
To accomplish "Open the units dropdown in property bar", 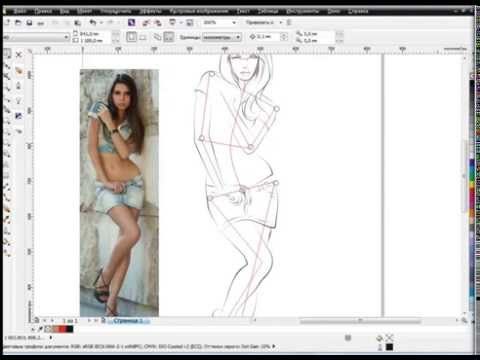I will click(x=222, y=37).
